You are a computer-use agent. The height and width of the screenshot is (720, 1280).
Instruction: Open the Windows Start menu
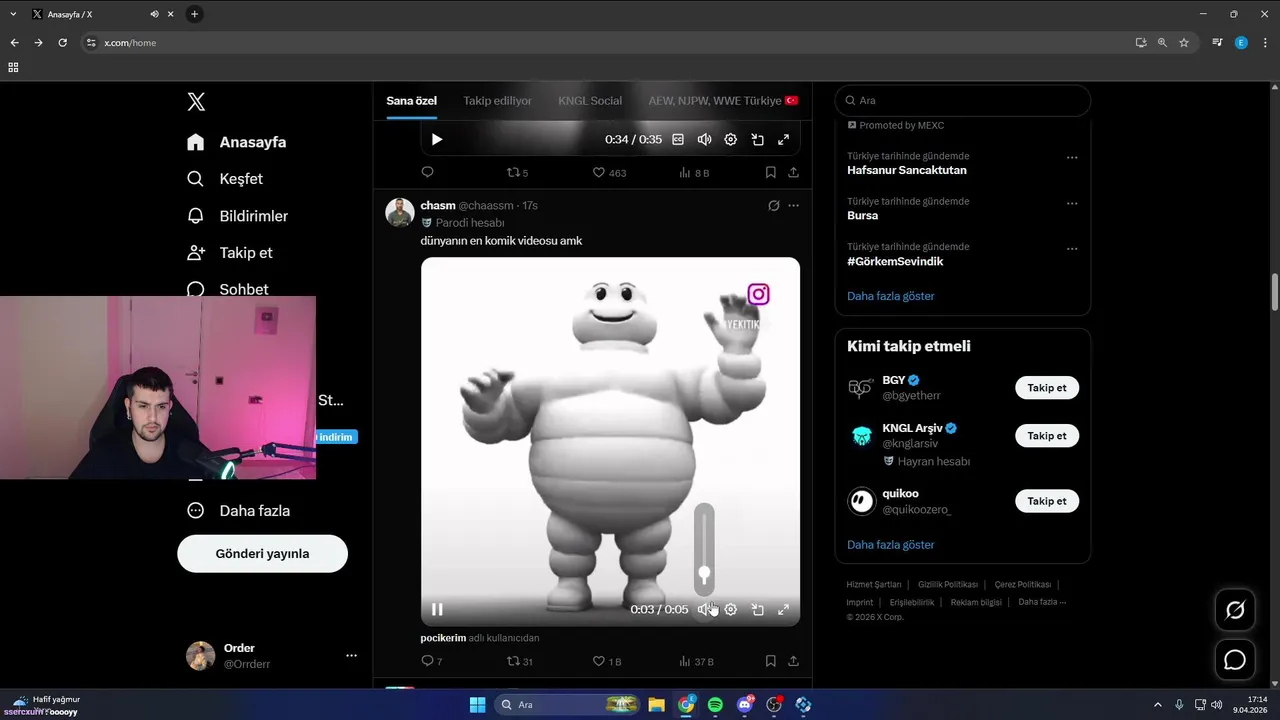click(x=478, y=705)
